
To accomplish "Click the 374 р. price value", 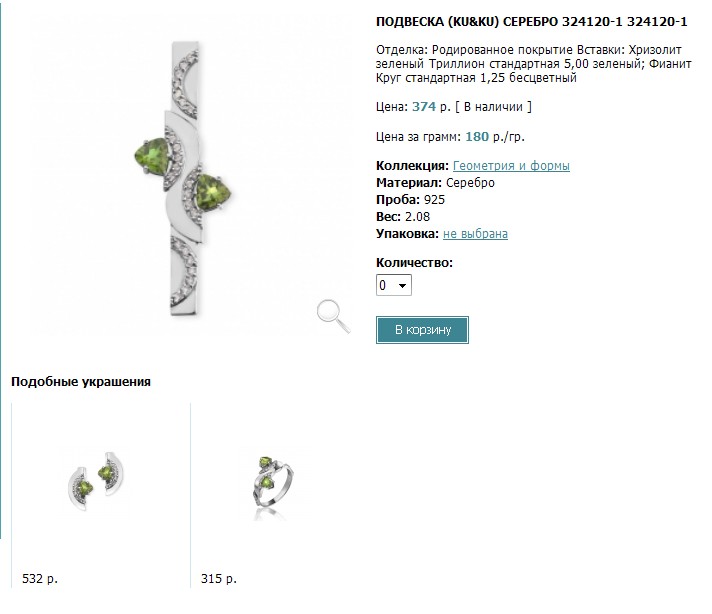I will click(x=430, y=106).
